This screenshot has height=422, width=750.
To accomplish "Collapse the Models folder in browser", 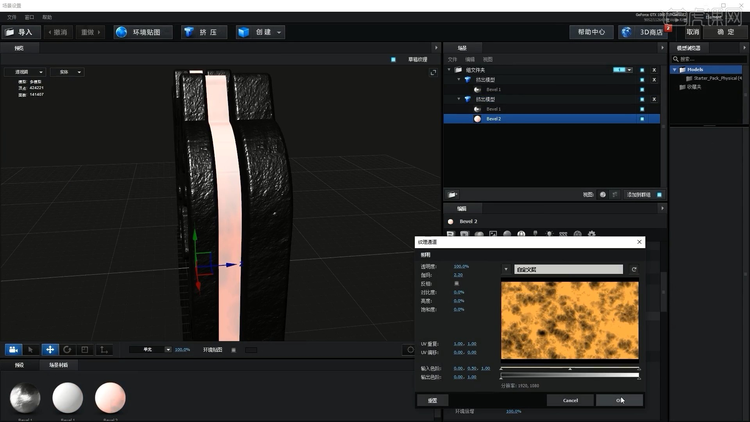I will point(675,69).
